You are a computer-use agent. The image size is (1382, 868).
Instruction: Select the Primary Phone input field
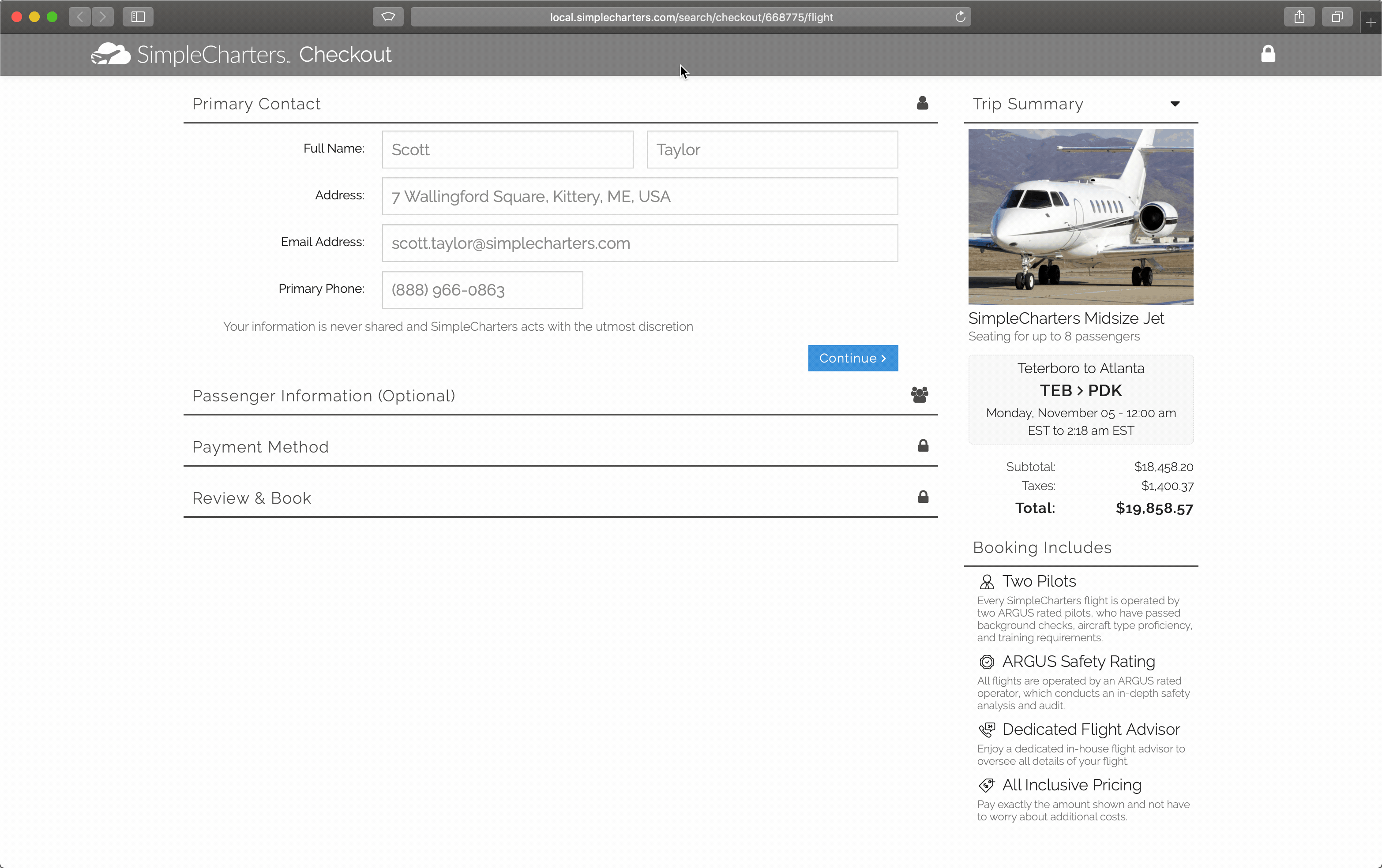(x=483, y=289)
